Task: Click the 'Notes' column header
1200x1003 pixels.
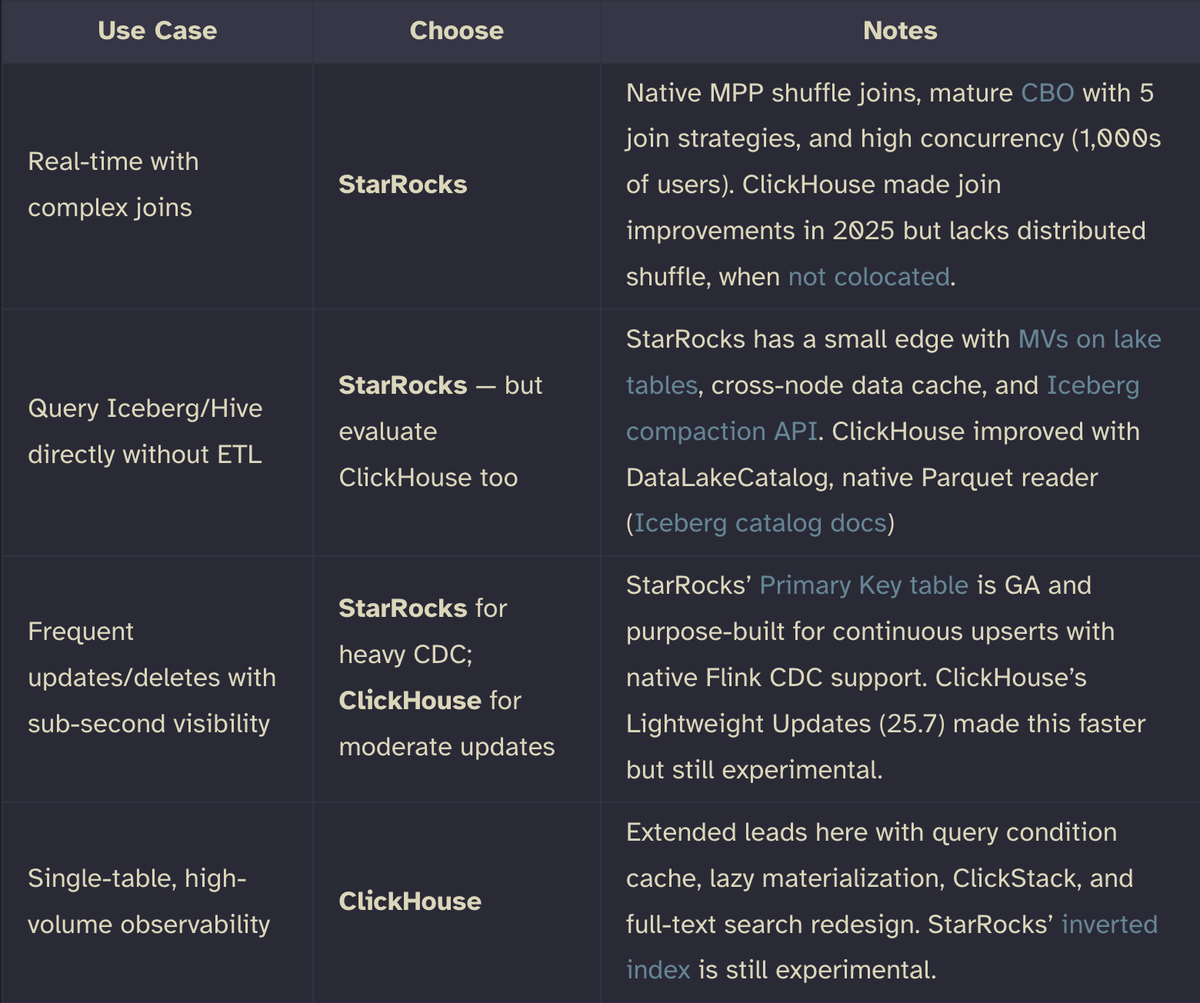Action: coord(900,31)
